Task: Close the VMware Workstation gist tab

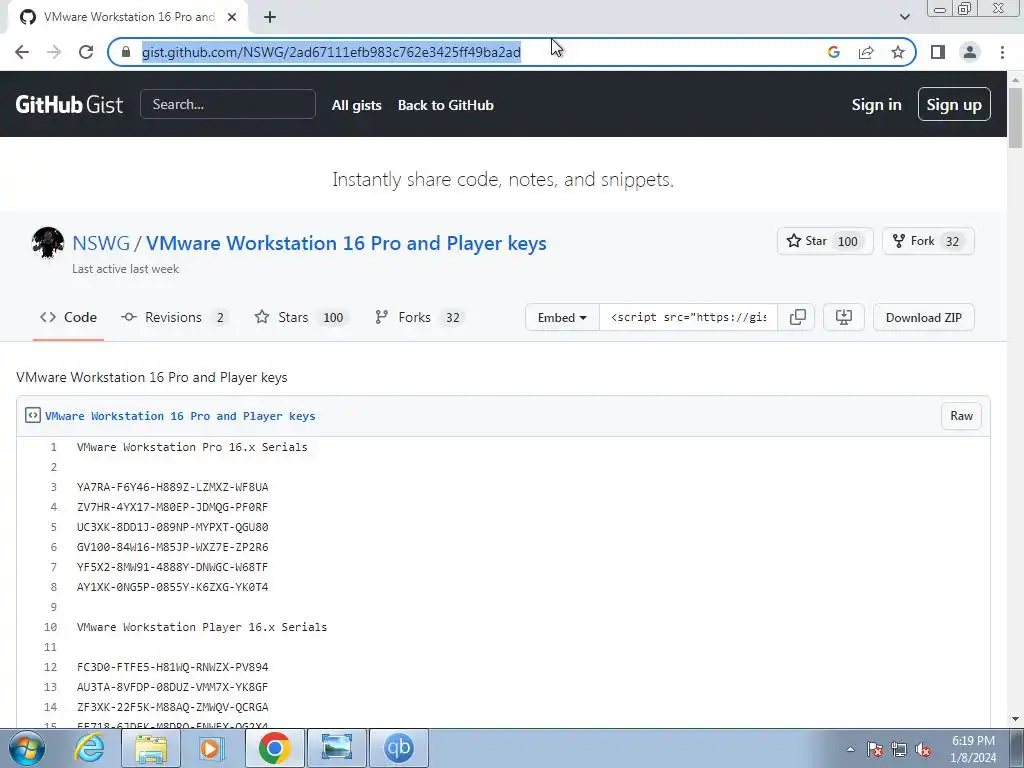Action: (x=231, y=17)
